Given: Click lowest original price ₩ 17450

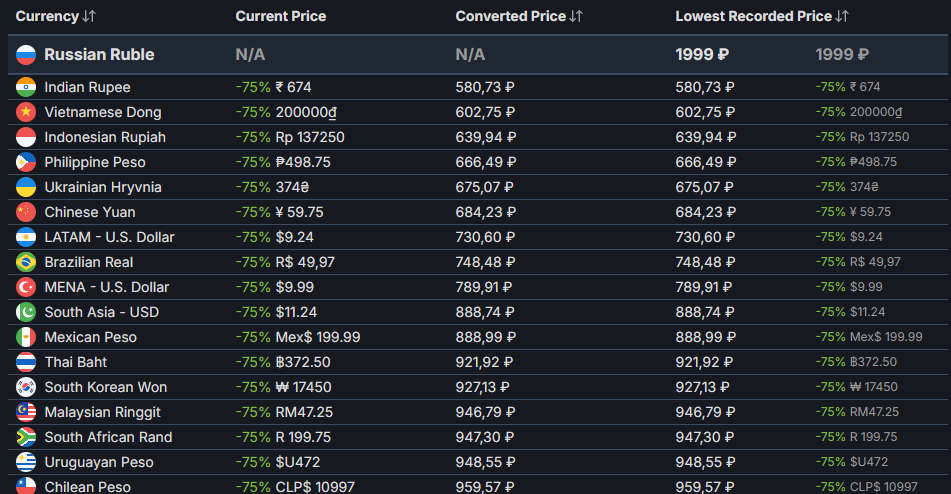Looking at the screenshot, I should point(874,387).
